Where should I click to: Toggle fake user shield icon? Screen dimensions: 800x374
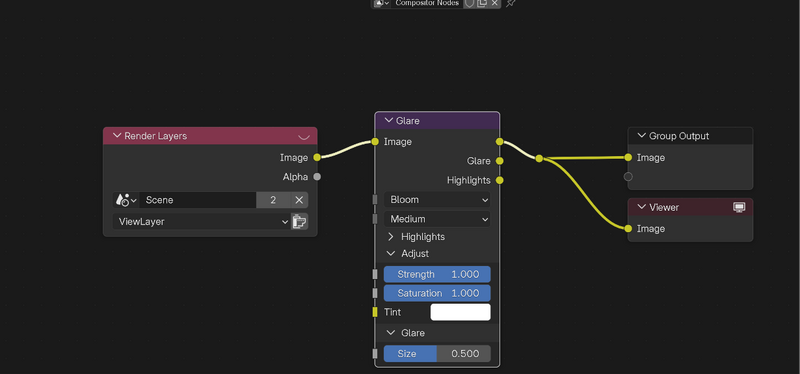pyautogui.click(x=469, y=3)
